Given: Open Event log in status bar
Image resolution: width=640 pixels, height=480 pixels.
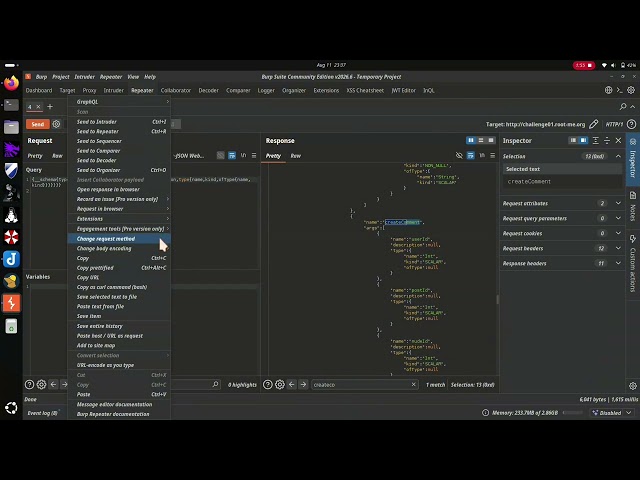Looking at the screenshot, I should pos(42,413).
